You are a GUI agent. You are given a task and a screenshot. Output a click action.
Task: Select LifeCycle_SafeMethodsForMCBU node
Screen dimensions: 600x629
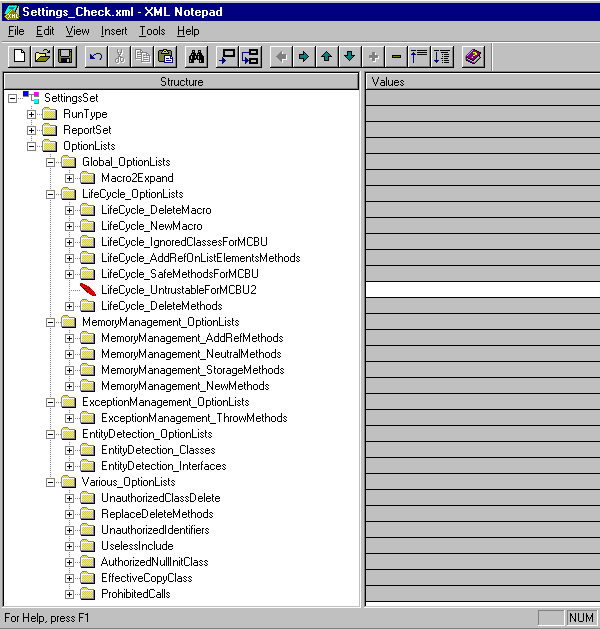click(x=180, y=274)
